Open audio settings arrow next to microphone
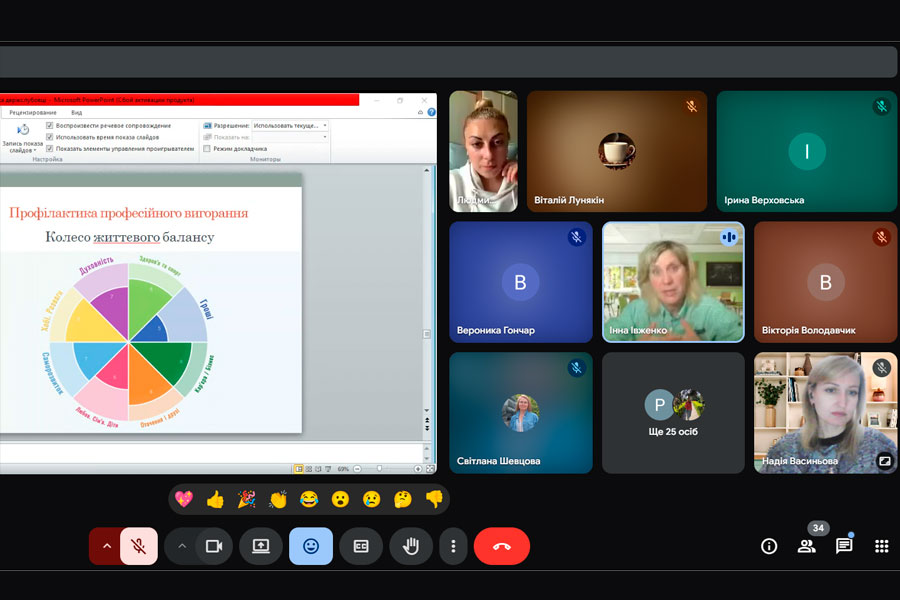The width and height of the screenshot is (900, 600). (x=106, y=546)
